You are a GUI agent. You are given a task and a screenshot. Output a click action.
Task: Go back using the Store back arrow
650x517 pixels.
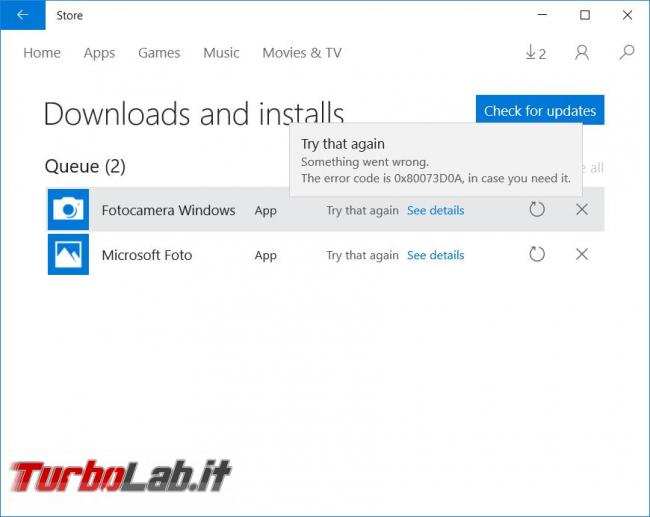[23, 15]
